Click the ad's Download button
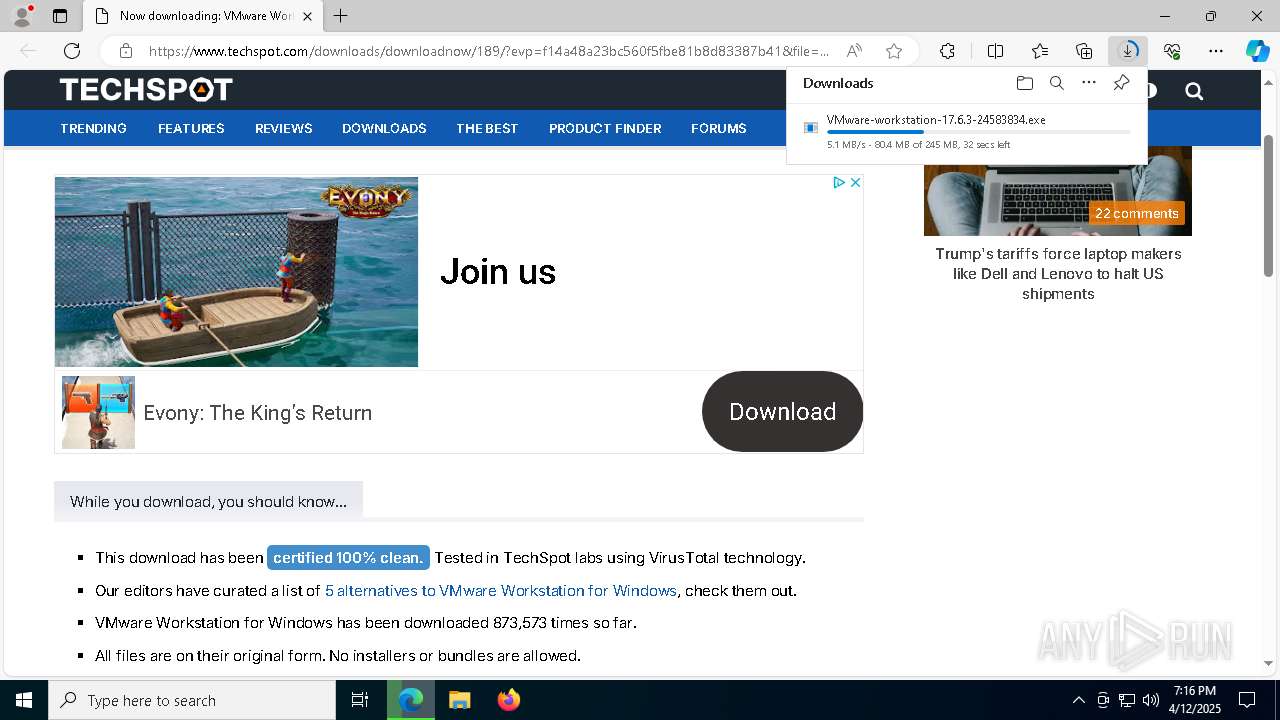1280x720 pixels. coord(782,412)
